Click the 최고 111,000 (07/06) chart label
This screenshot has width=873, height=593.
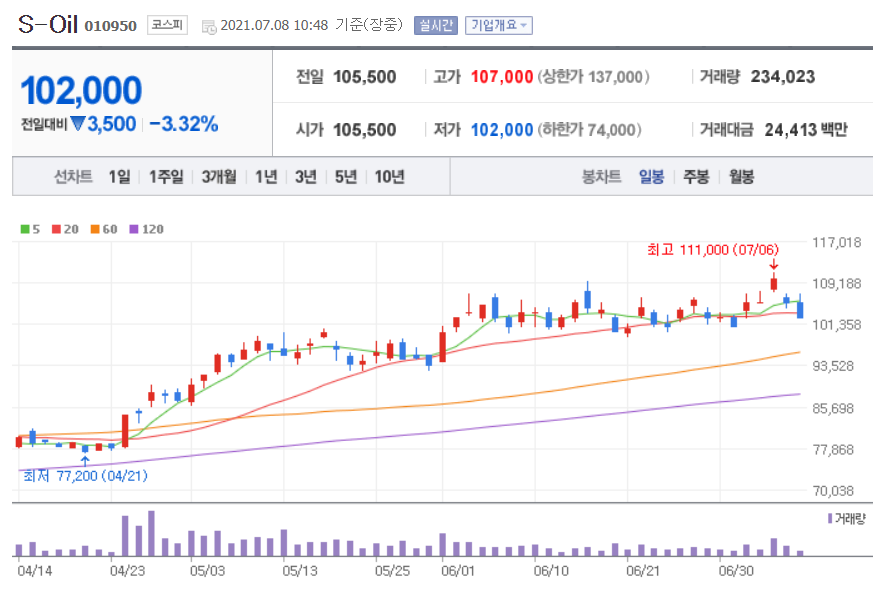point(713,249)
